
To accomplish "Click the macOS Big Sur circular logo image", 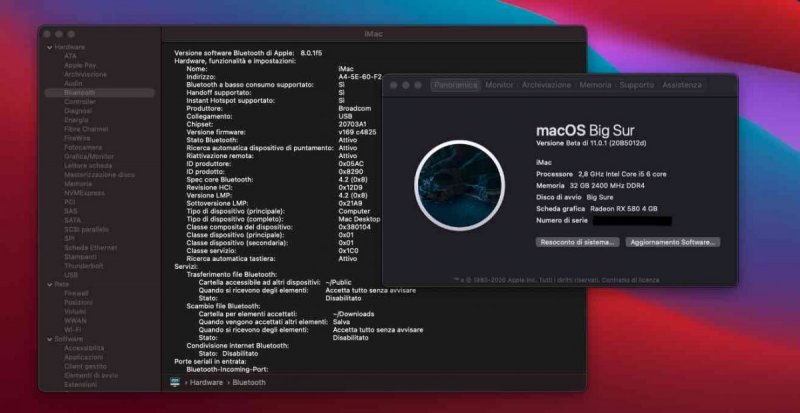I will point(460,185).
